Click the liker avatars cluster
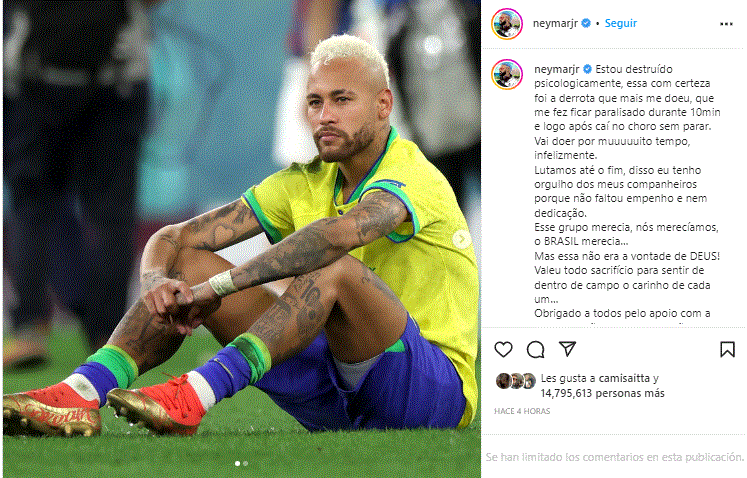 (516, 381)
